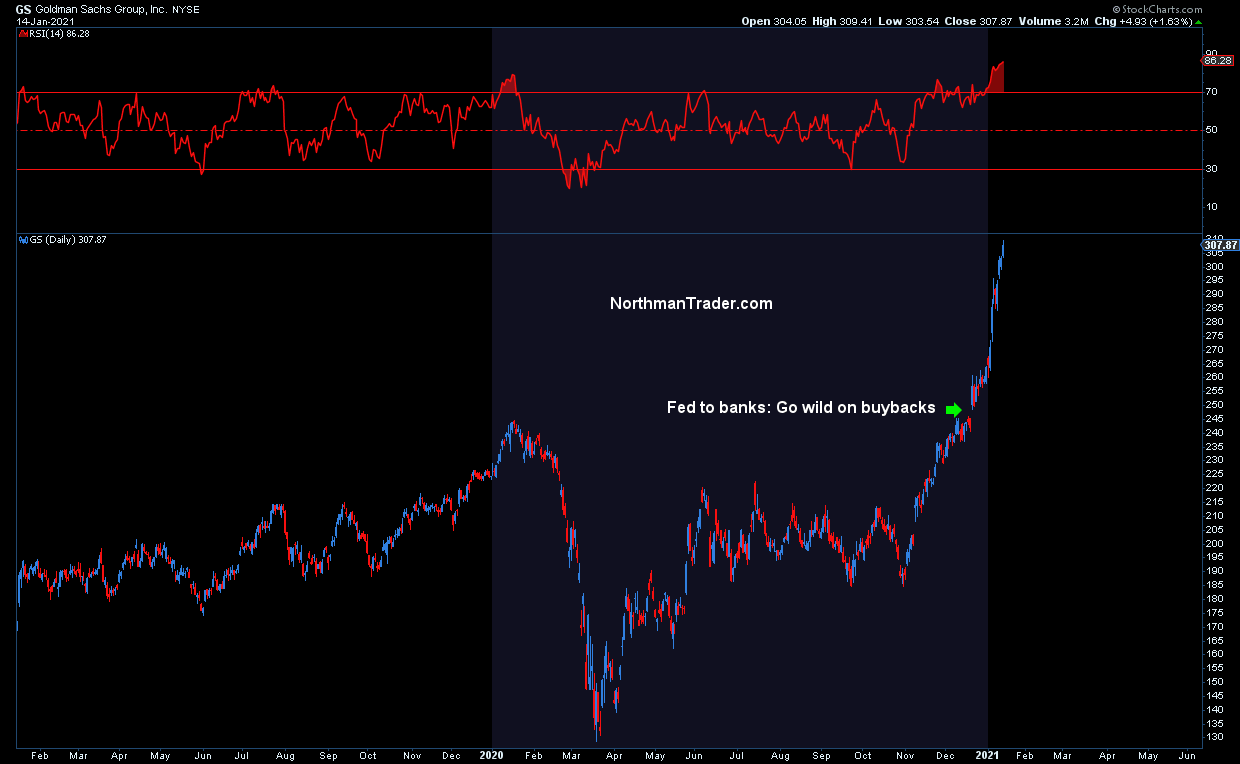Click the 225 price axis label
Viewport: 1240px width, 764px height.
tap(1213, 474)
